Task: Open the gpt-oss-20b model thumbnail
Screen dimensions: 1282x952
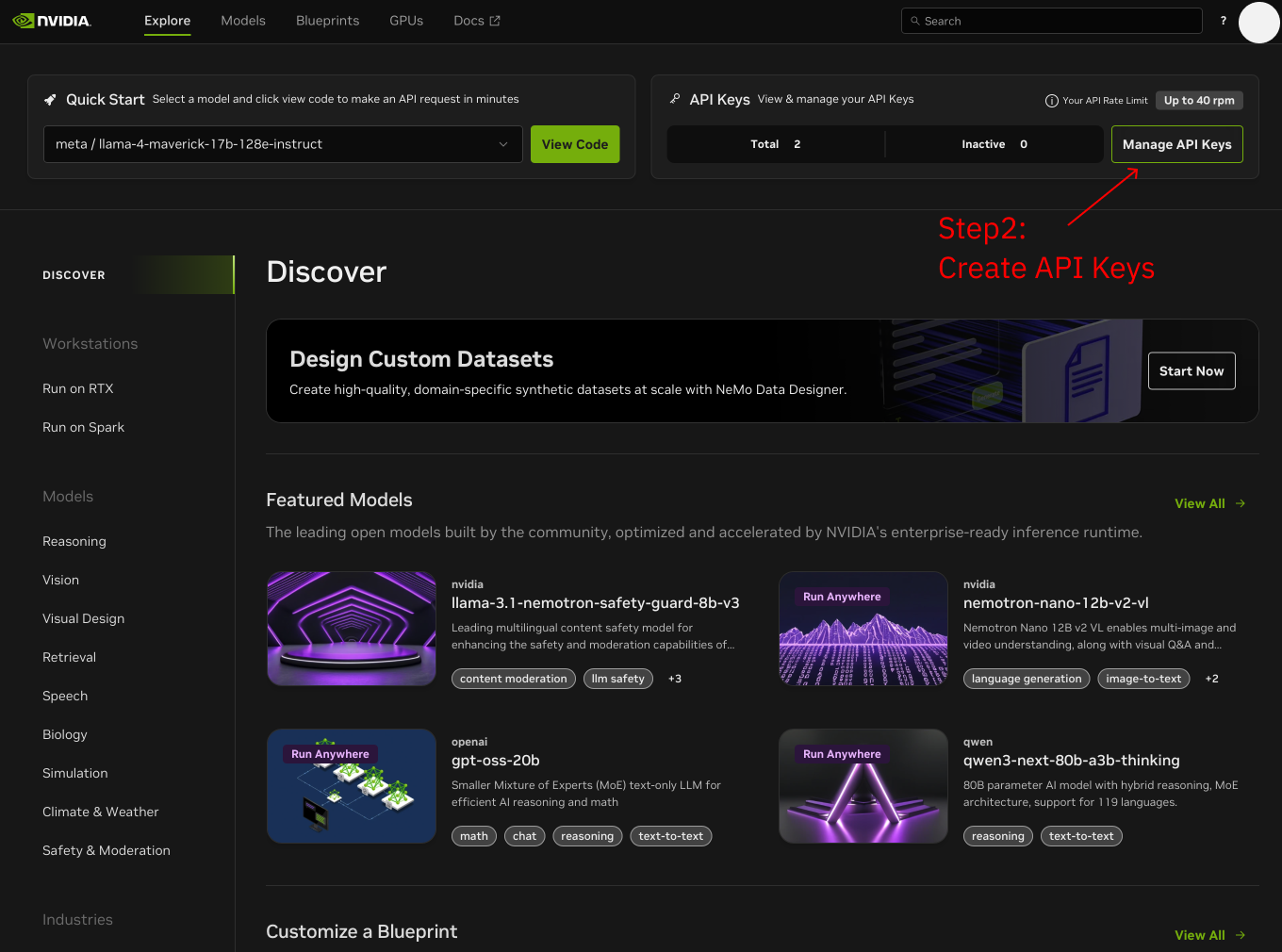Action: (351, 786)
